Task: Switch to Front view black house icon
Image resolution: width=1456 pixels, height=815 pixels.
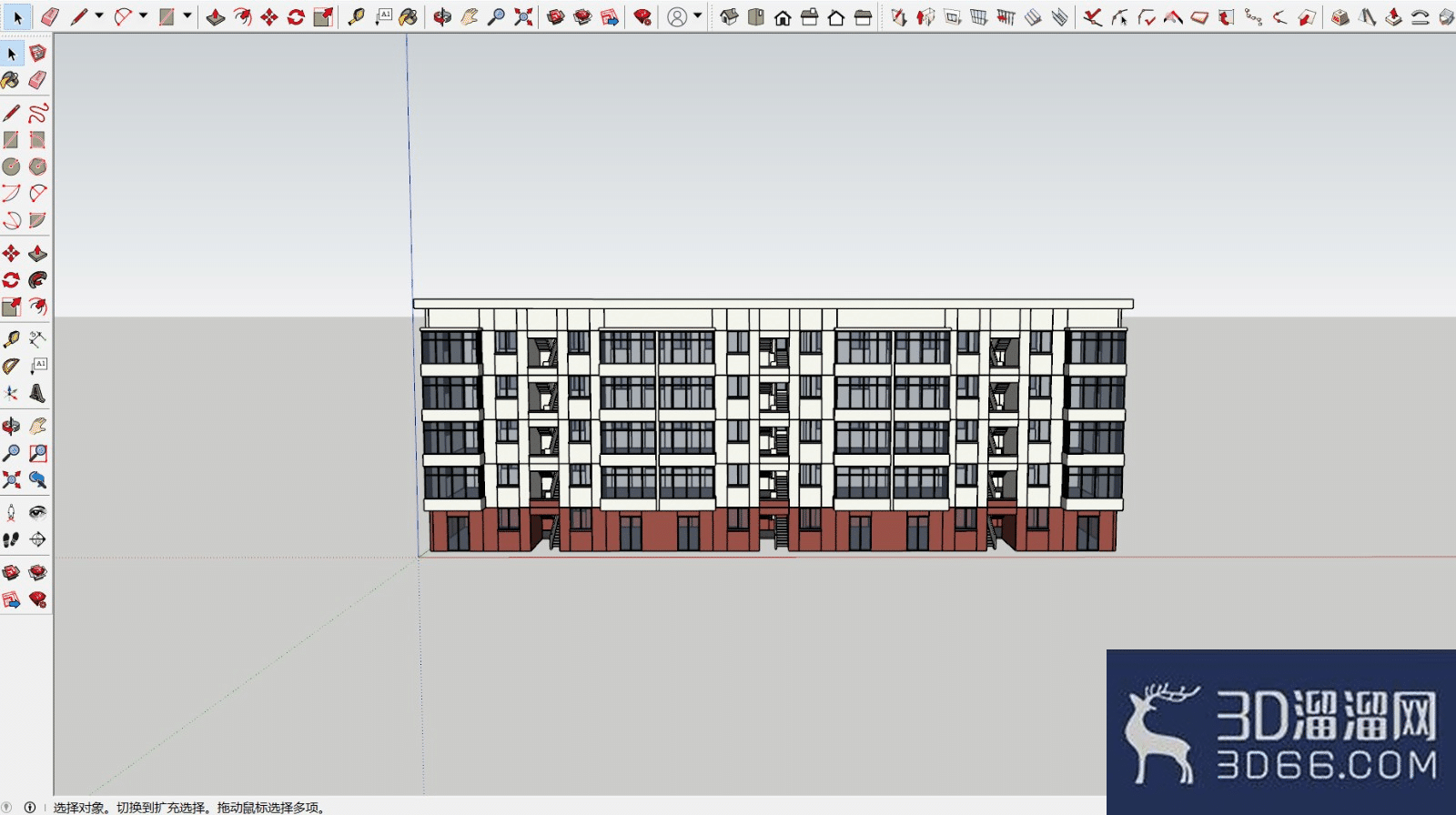Action: [783, 16]
